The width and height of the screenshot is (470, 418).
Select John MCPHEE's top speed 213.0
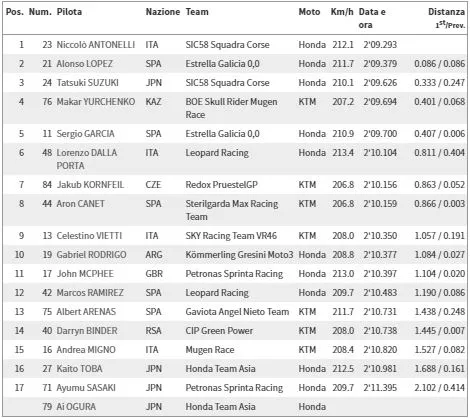point(343,273)
